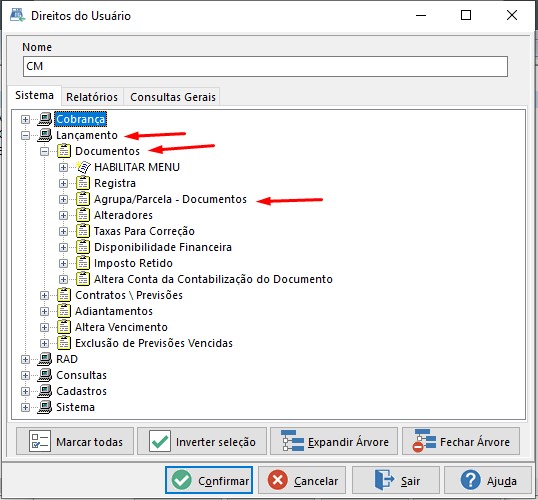Click the Expandir Árvore button
Viewport: 538px width, 500px height.
(334, 442)
